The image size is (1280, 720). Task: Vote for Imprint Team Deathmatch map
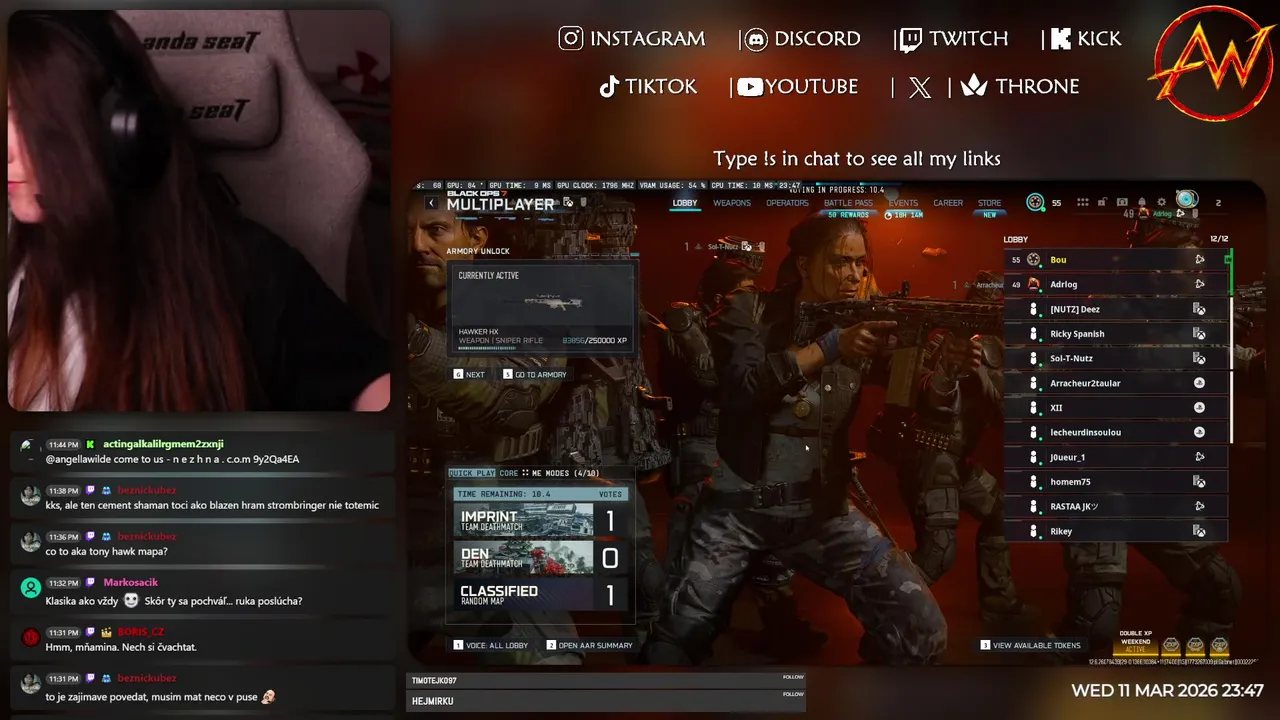(541, 519)
